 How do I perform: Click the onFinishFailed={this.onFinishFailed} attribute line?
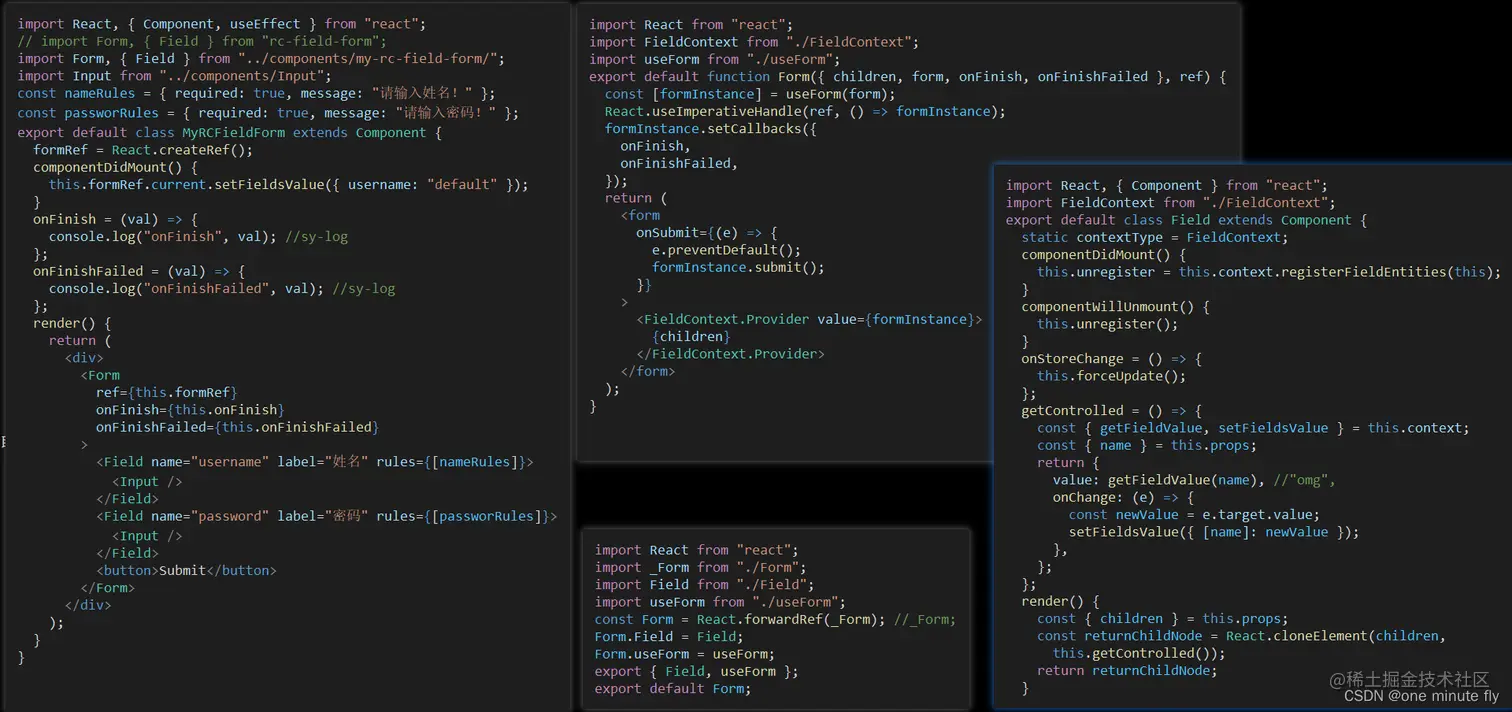pyautogui.click(x=237, y=427)
